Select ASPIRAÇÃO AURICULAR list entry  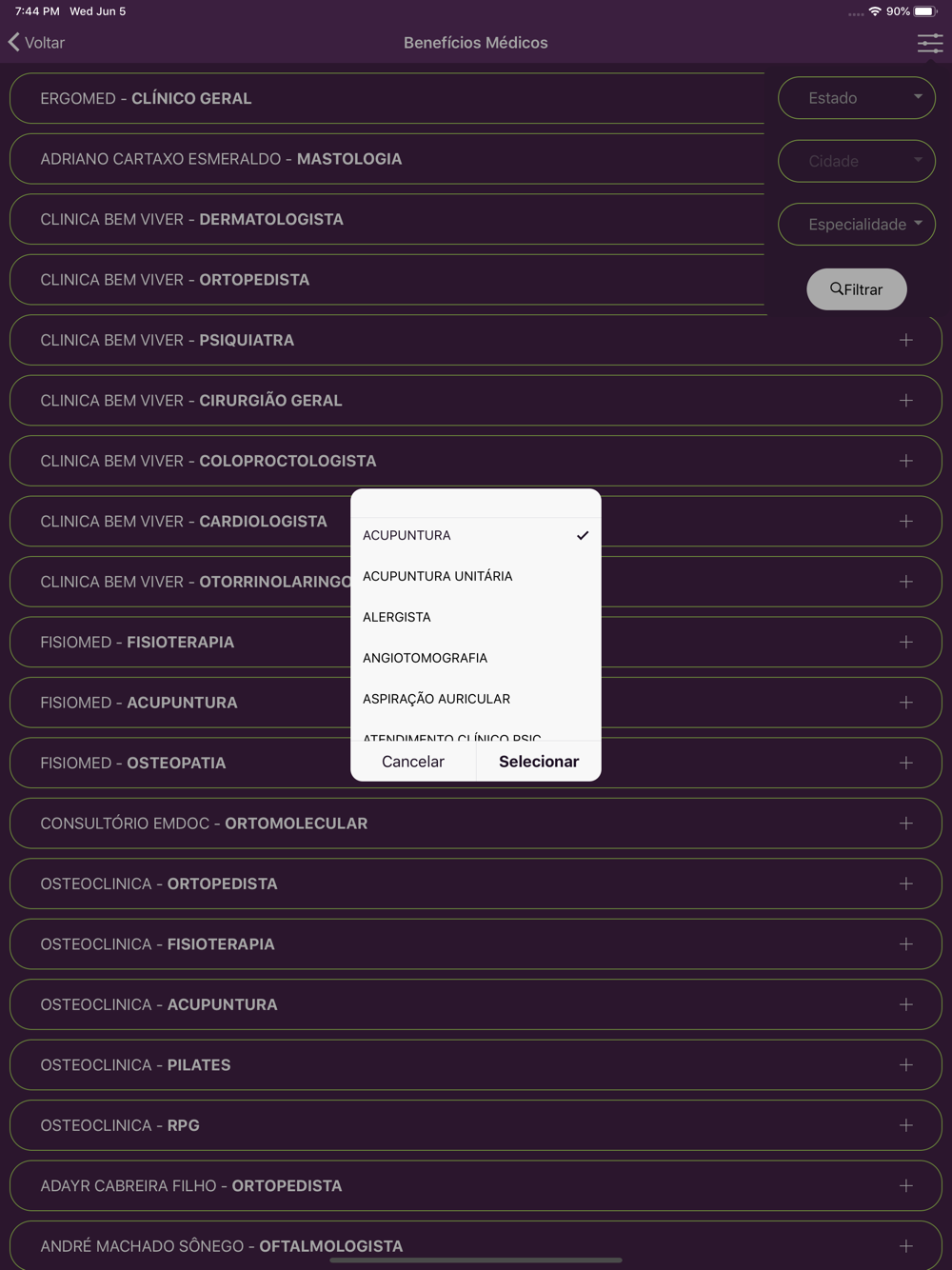click(476, 699)
